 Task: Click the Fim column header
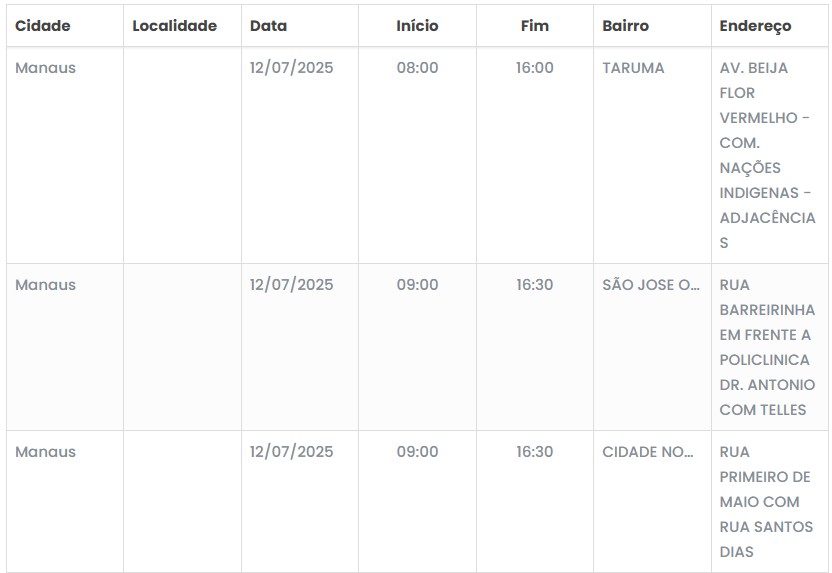pyautogui.click(x=535, y=26)
